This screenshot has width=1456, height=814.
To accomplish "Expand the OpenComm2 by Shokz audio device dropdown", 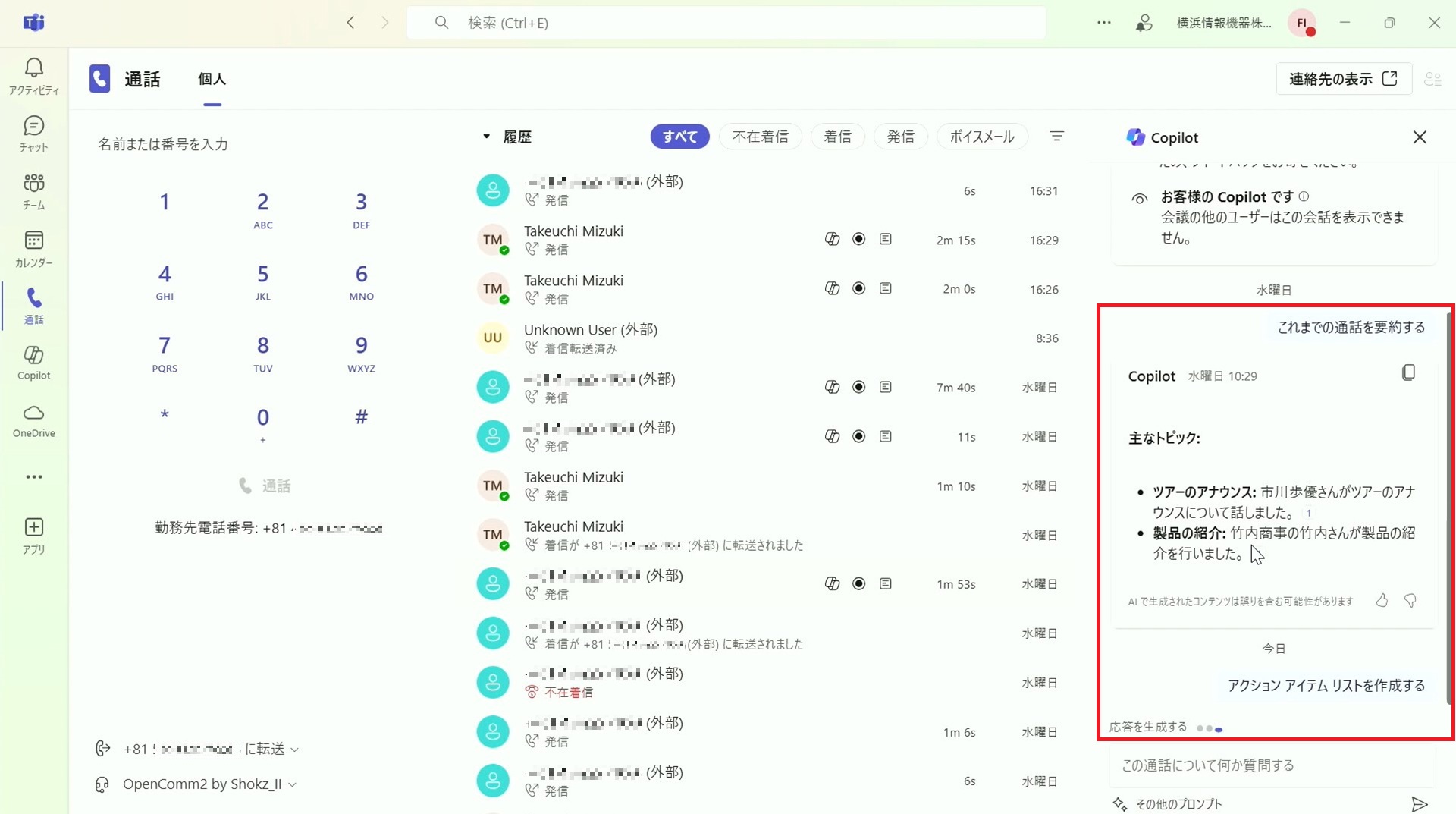I will (292, 784).
